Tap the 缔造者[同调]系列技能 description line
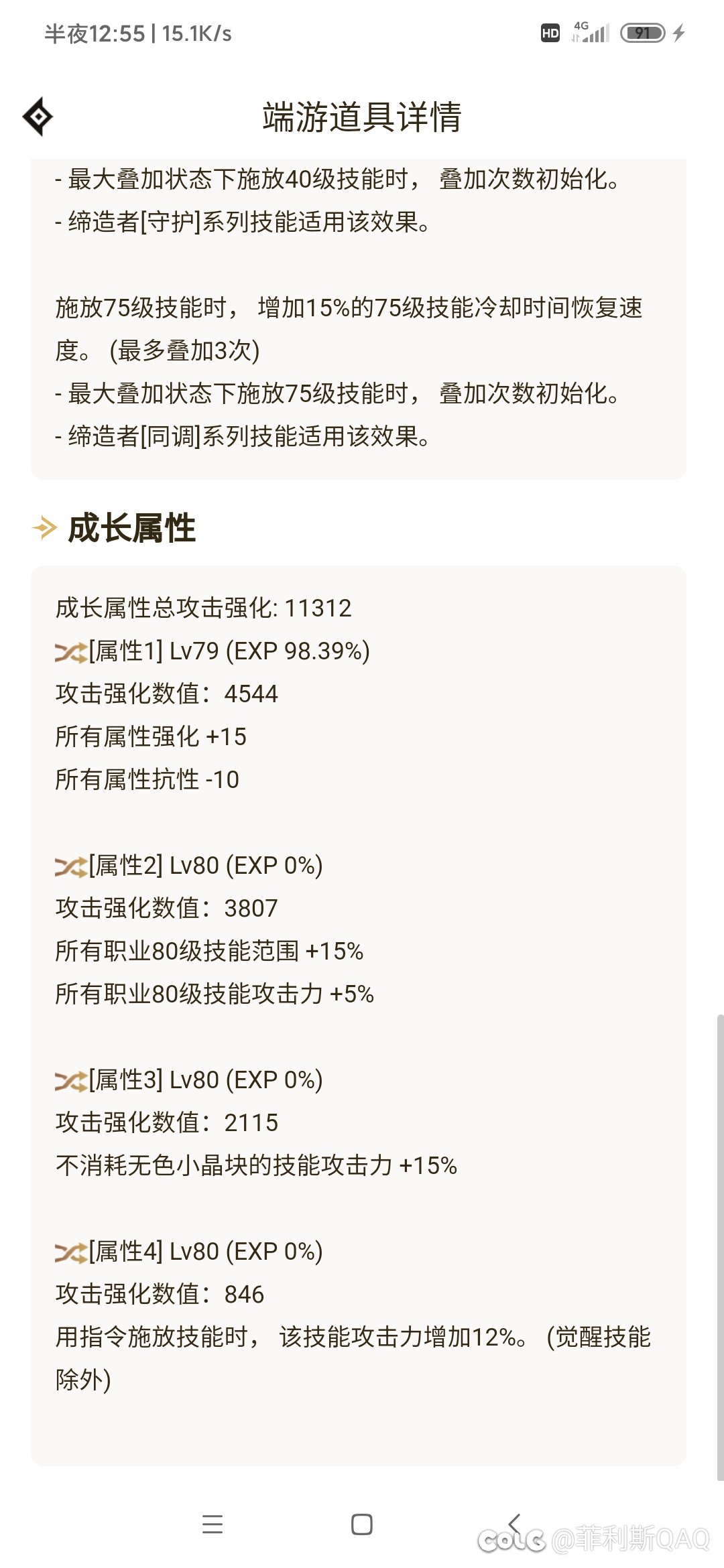The image size is (724, 1568). 243,437
